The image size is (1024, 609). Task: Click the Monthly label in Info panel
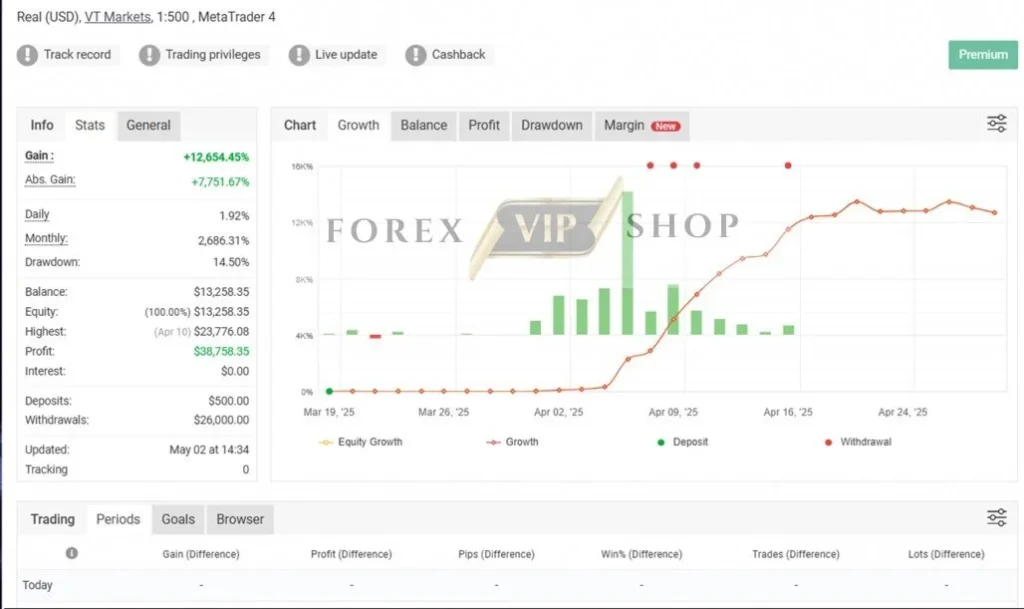click(46, 238)
